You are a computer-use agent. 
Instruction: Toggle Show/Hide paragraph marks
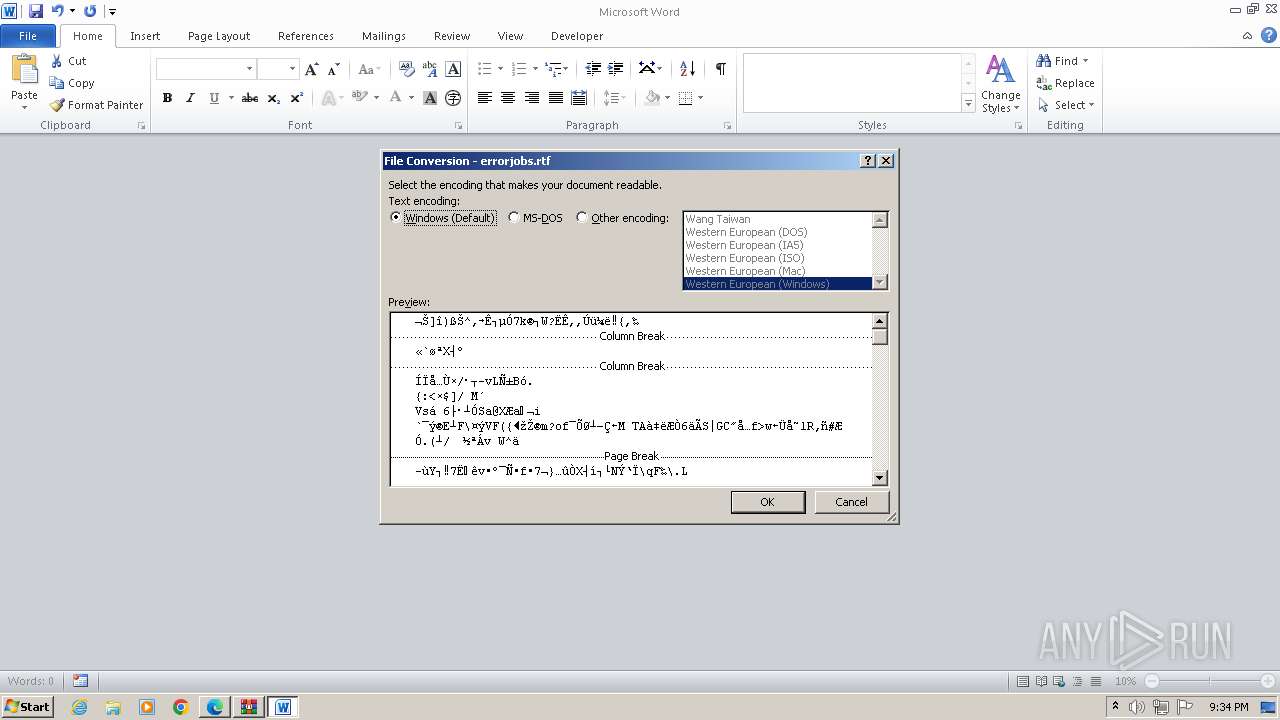(720, 69)
